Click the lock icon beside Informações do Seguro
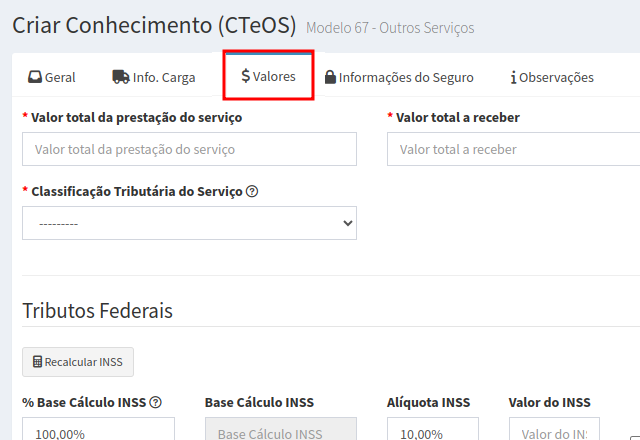Image resolution: width=640 pixels, height=440 pixels. point(330,77)
